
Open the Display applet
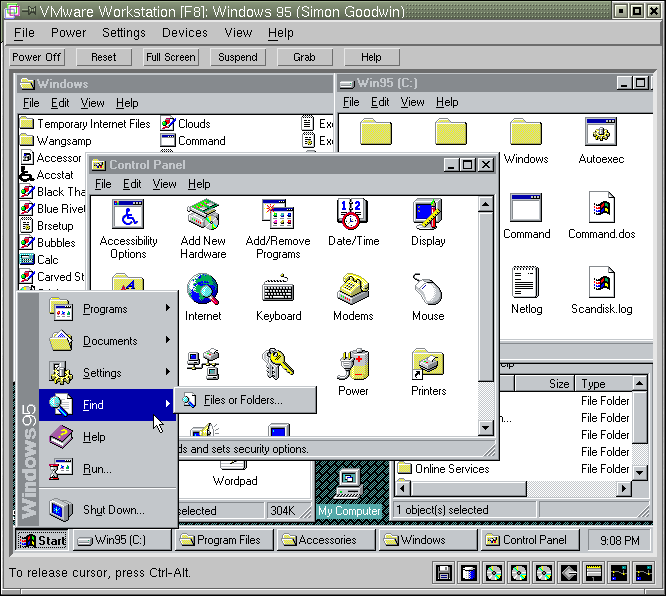click(x=428, y=223)
